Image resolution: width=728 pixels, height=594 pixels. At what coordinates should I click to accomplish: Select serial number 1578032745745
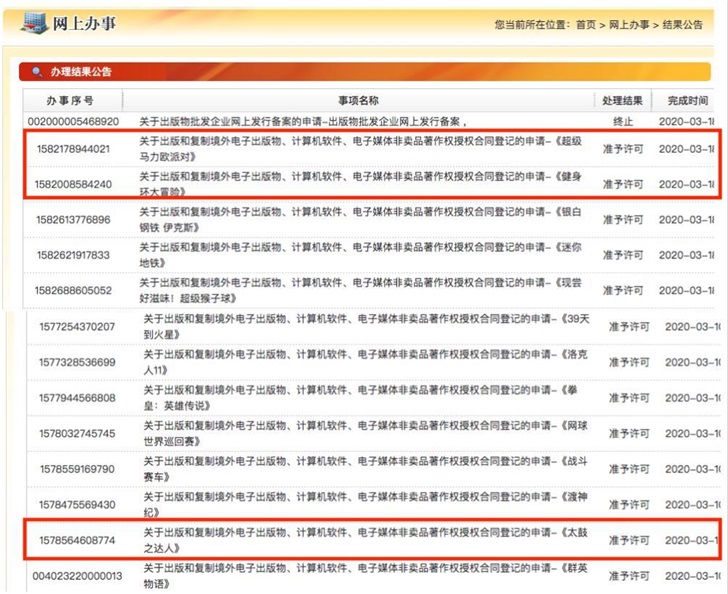(77, 433)
